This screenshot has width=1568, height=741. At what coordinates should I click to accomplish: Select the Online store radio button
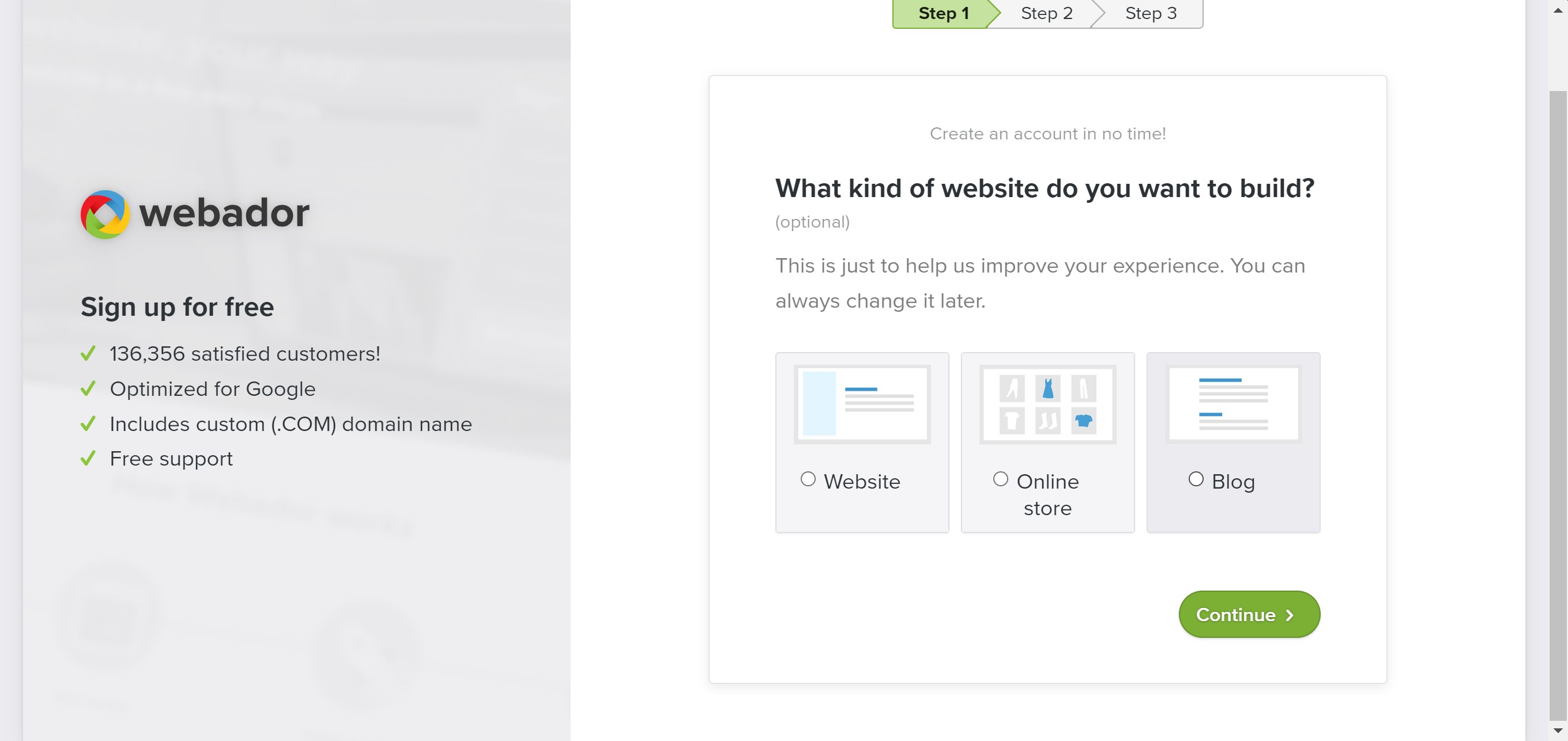[x=1000, y=479]
